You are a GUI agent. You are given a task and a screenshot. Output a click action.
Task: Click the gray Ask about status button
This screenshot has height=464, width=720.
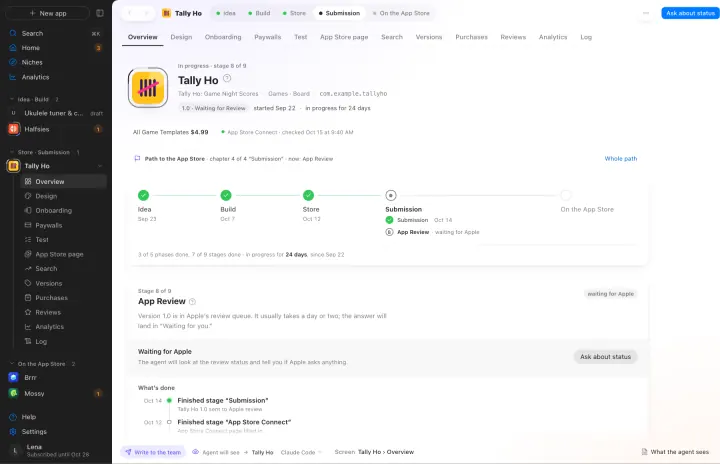605,357
